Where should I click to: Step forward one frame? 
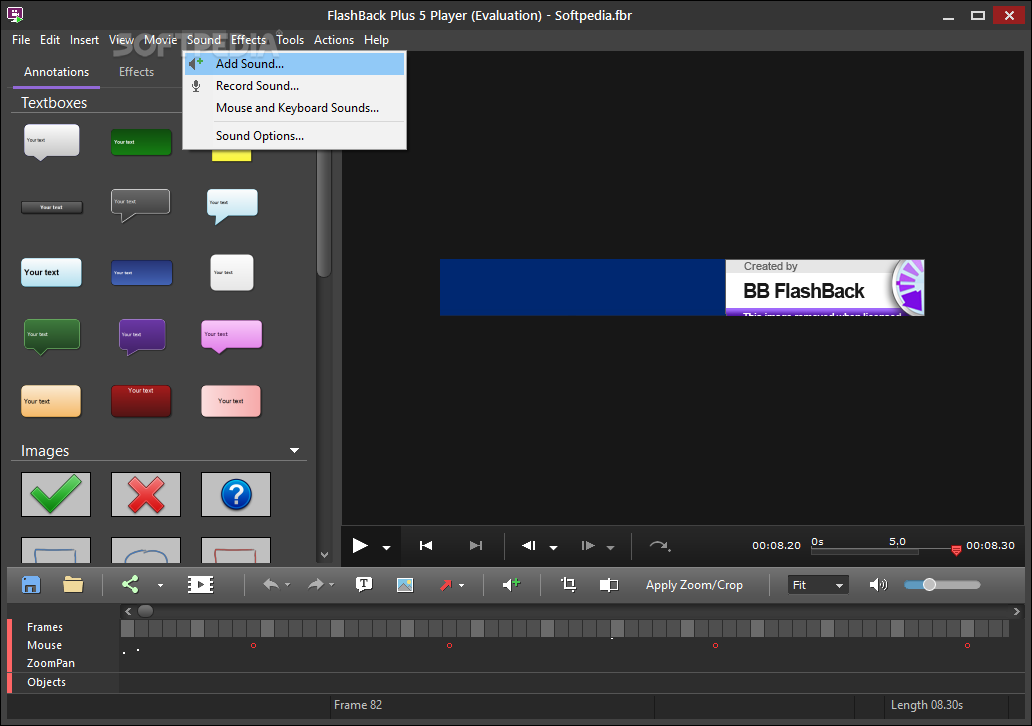[x=588, y=546]
